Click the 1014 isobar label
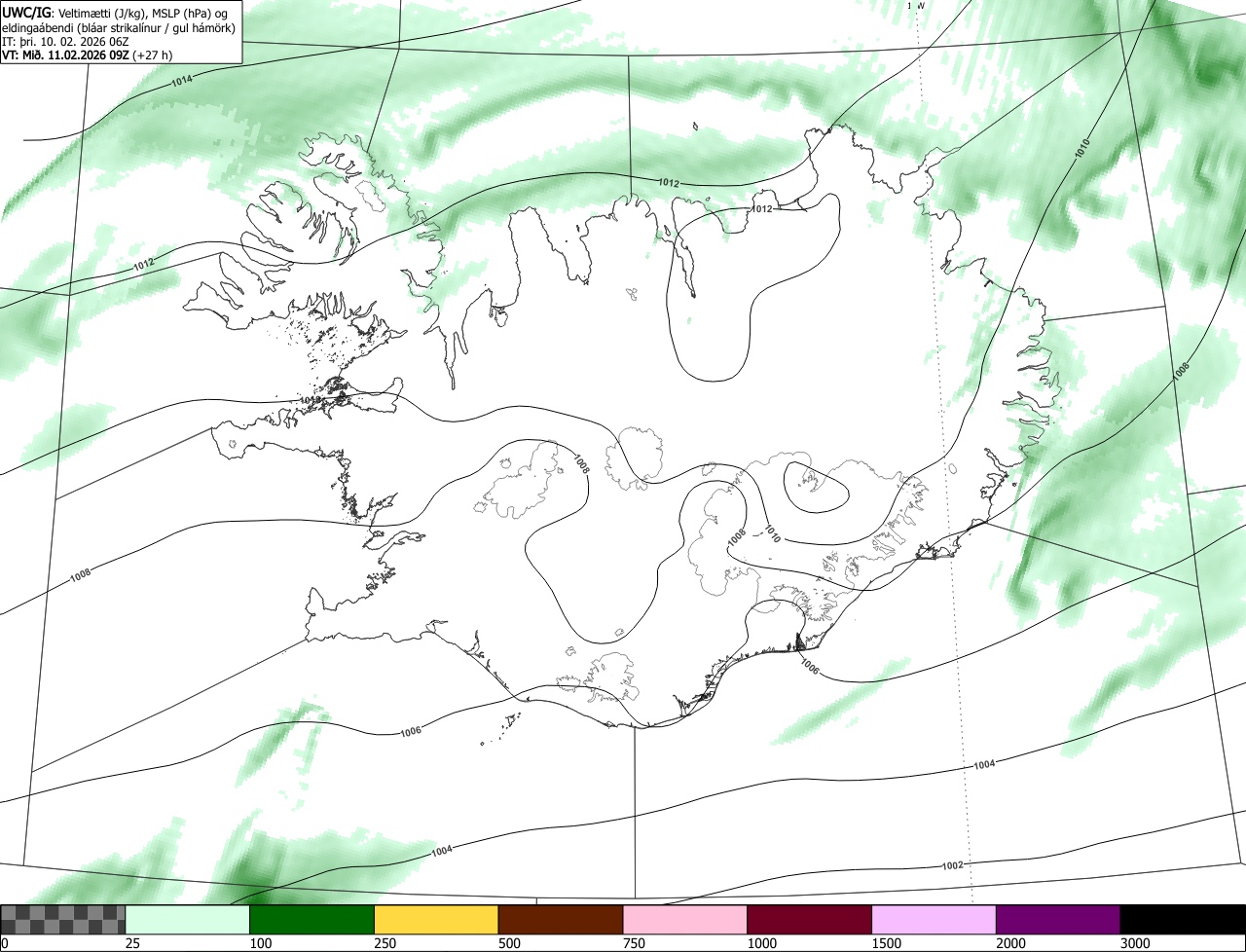 point(181,81)
